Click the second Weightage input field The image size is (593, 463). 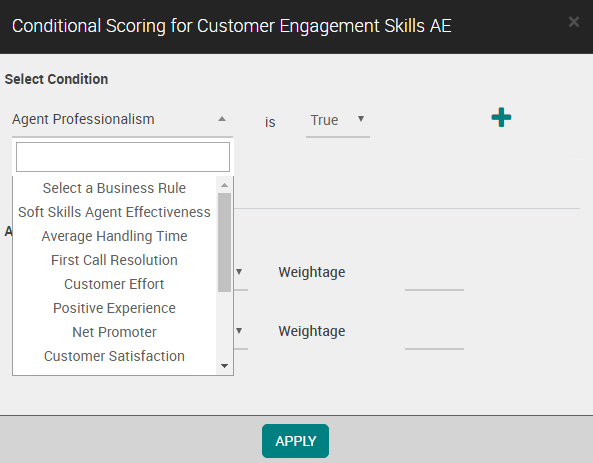click(434, 339)
